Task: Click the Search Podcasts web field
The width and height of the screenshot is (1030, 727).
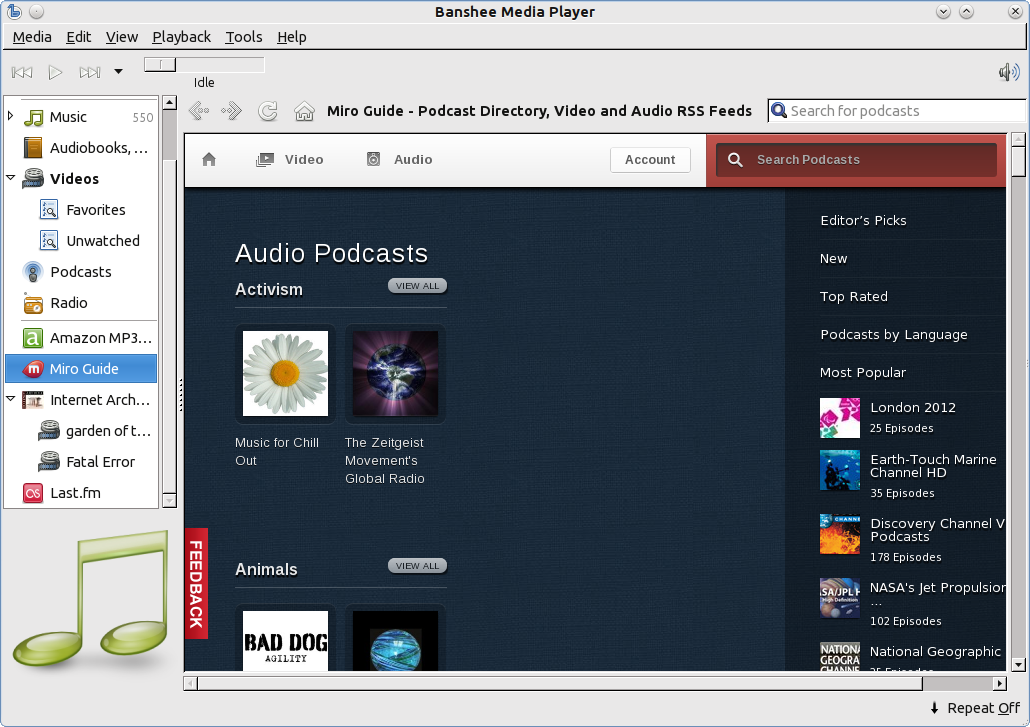Action: click(x=857, y=160)
